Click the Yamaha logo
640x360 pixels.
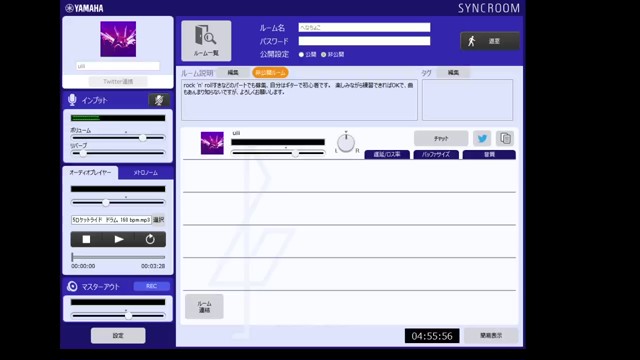pyautogui.click(x=84, y=8)
